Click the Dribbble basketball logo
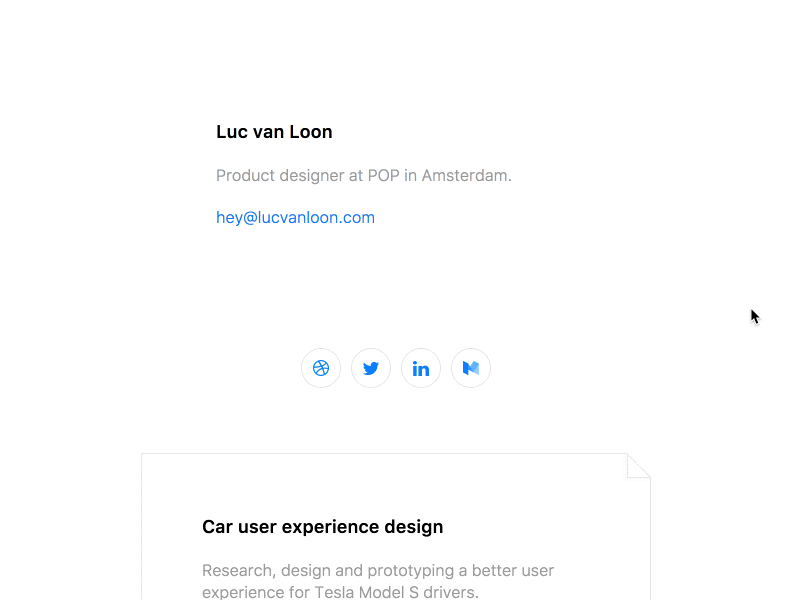Viewport: 800px width, 600px height. tap(321, 368)
